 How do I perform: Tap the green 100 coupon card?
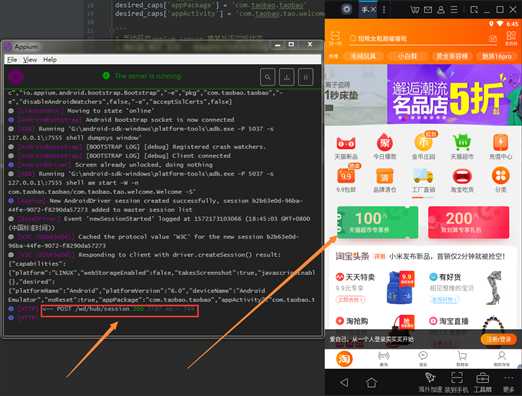377,222
